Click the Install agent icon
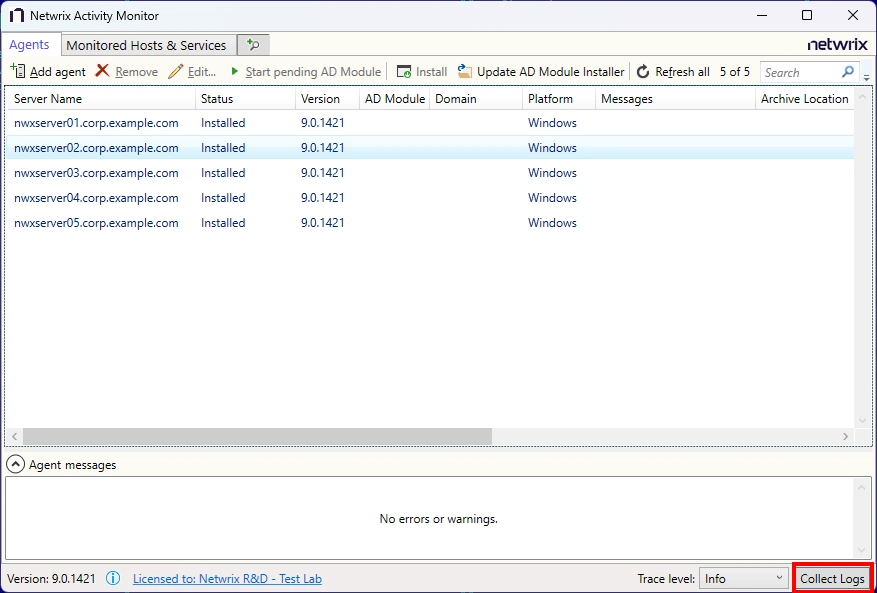Screen dimensions: 877x593 pyautogui.click(x=404, y=72)
